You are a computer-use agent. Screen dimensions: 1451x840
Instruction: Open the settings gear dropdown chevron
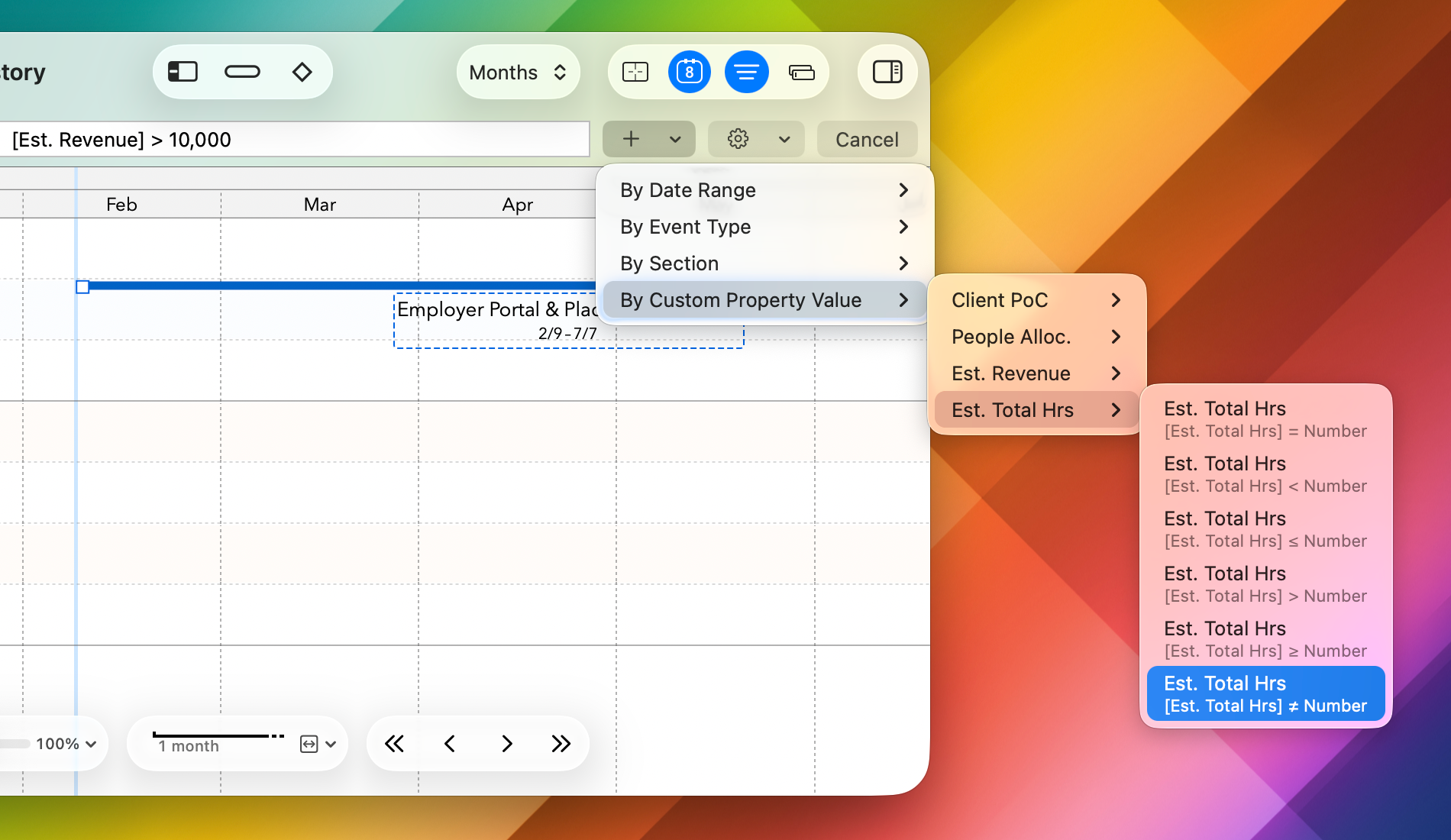[785, 139]
